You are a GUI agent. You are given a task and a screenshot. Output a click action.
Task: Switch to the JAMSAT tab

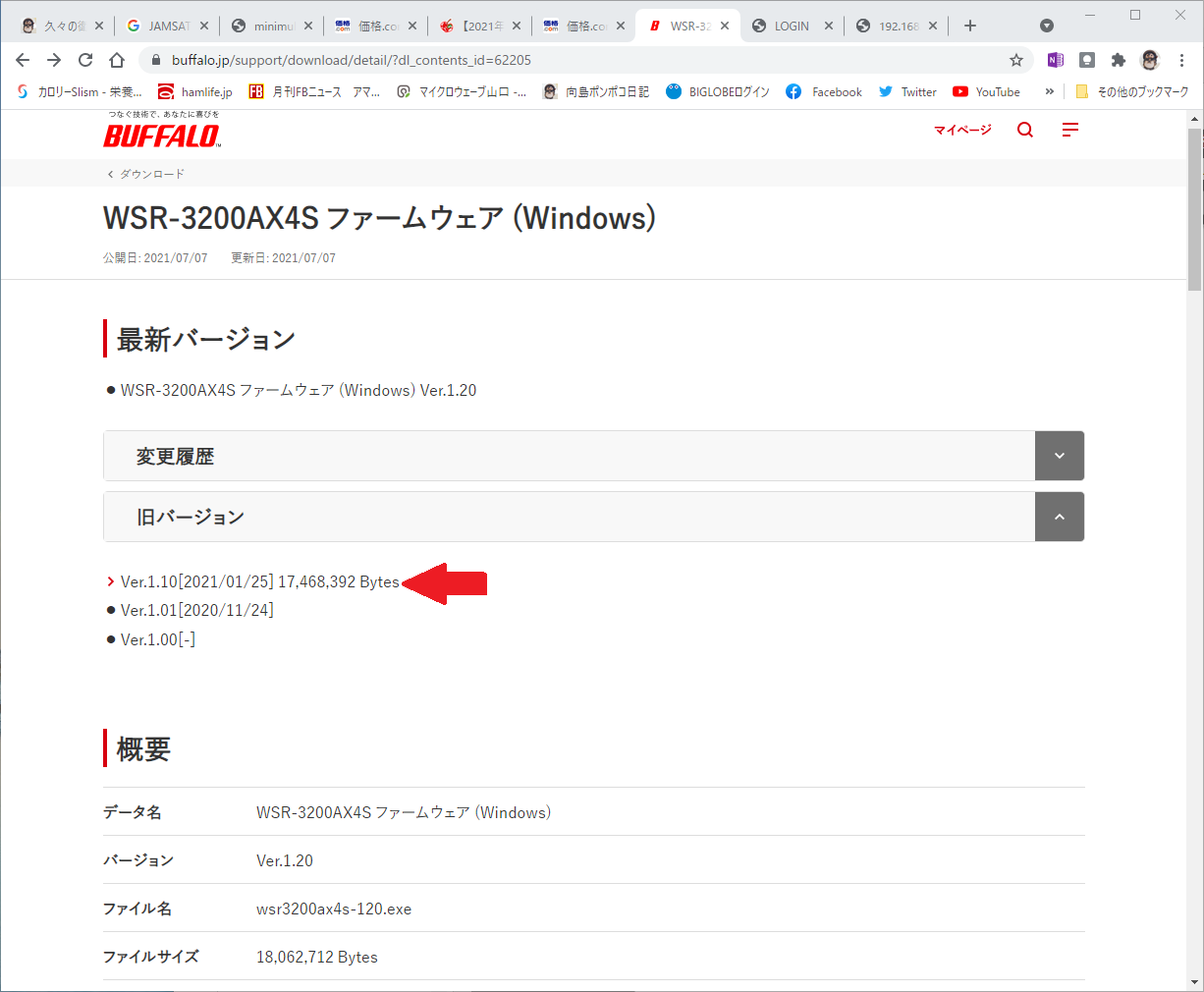pyautogui.click(x=169, y=26)
